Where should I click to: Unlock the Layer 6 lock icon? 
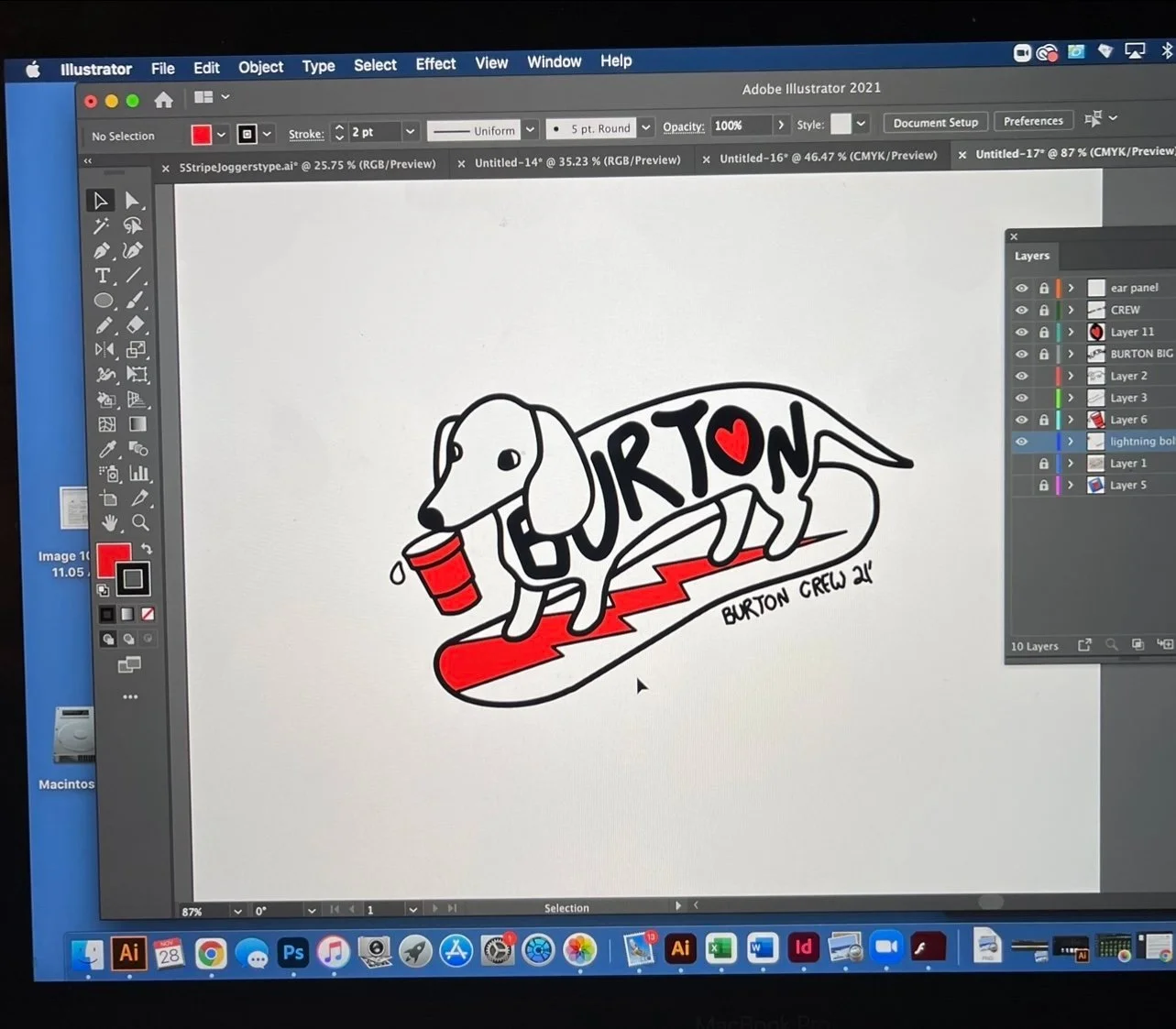tap(1043, 420)
